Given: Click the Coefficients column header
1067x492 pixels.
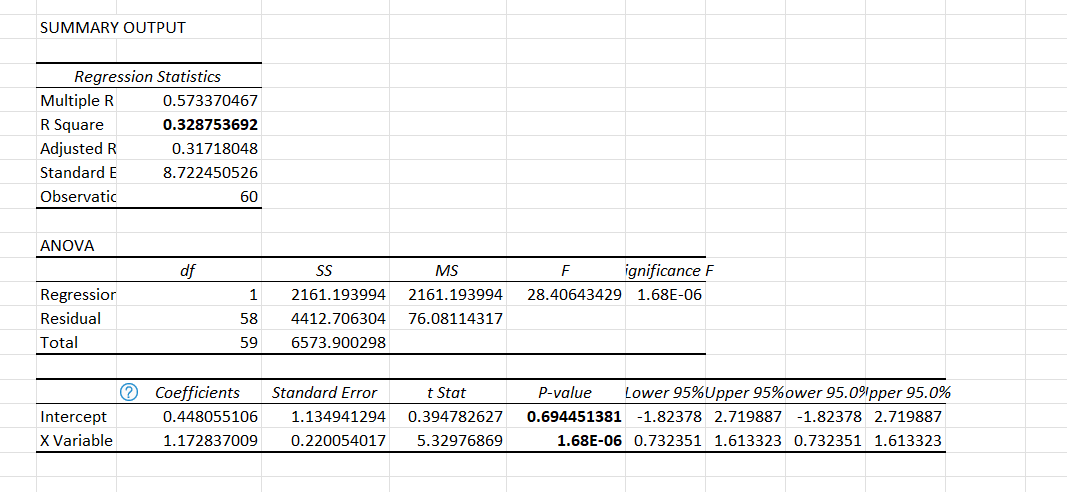Looking at the screenshot, I should pyautogui.click(x=198, y=393).
